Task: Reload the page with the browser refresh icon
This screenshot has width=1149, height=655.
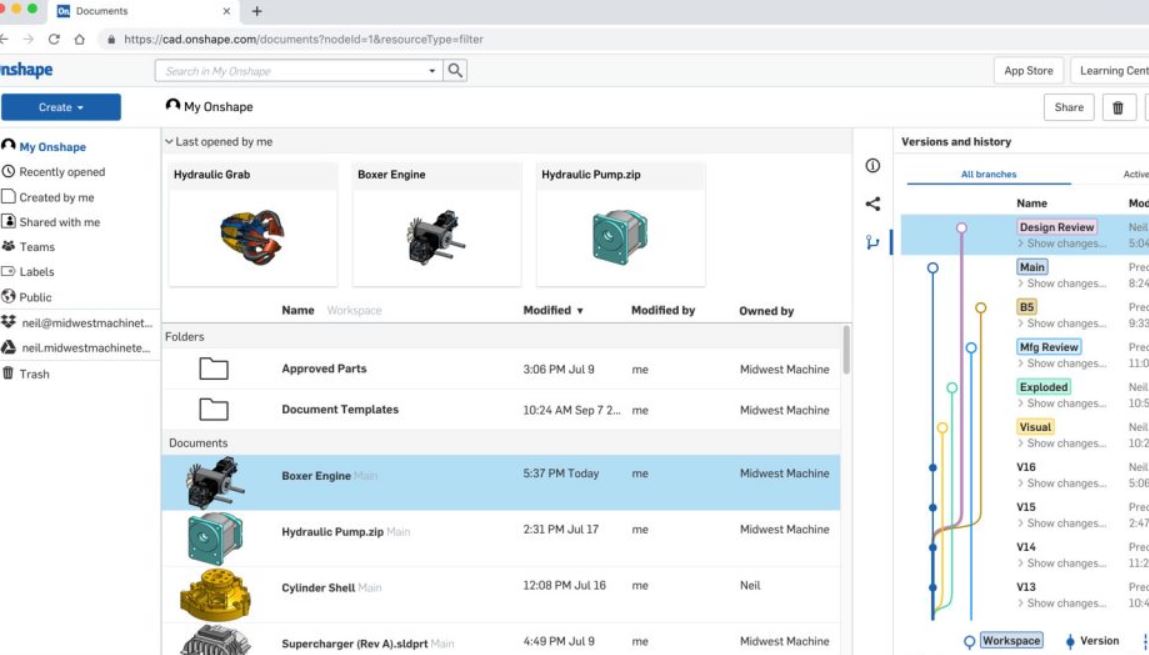Action: coord(53,40)
